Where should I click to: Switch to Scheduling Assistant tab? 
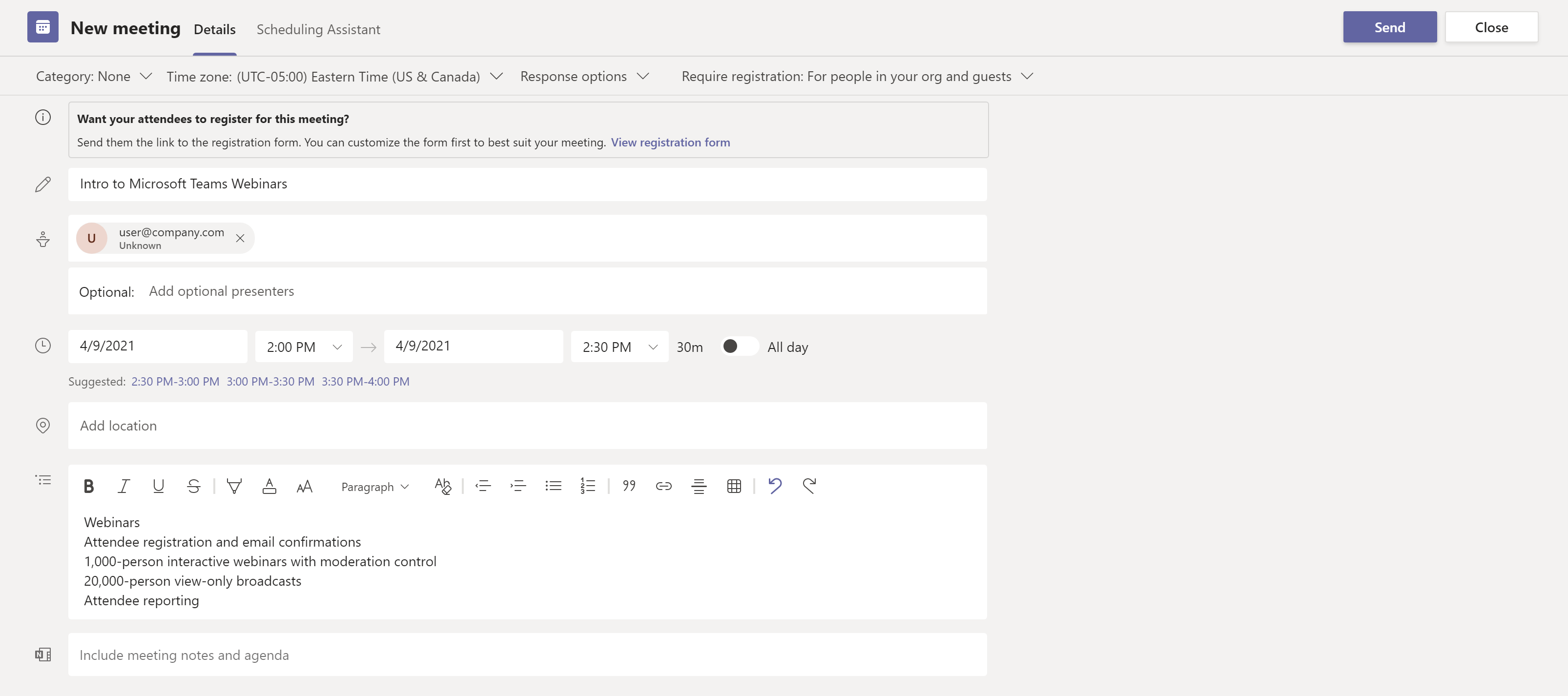[318, 29]
